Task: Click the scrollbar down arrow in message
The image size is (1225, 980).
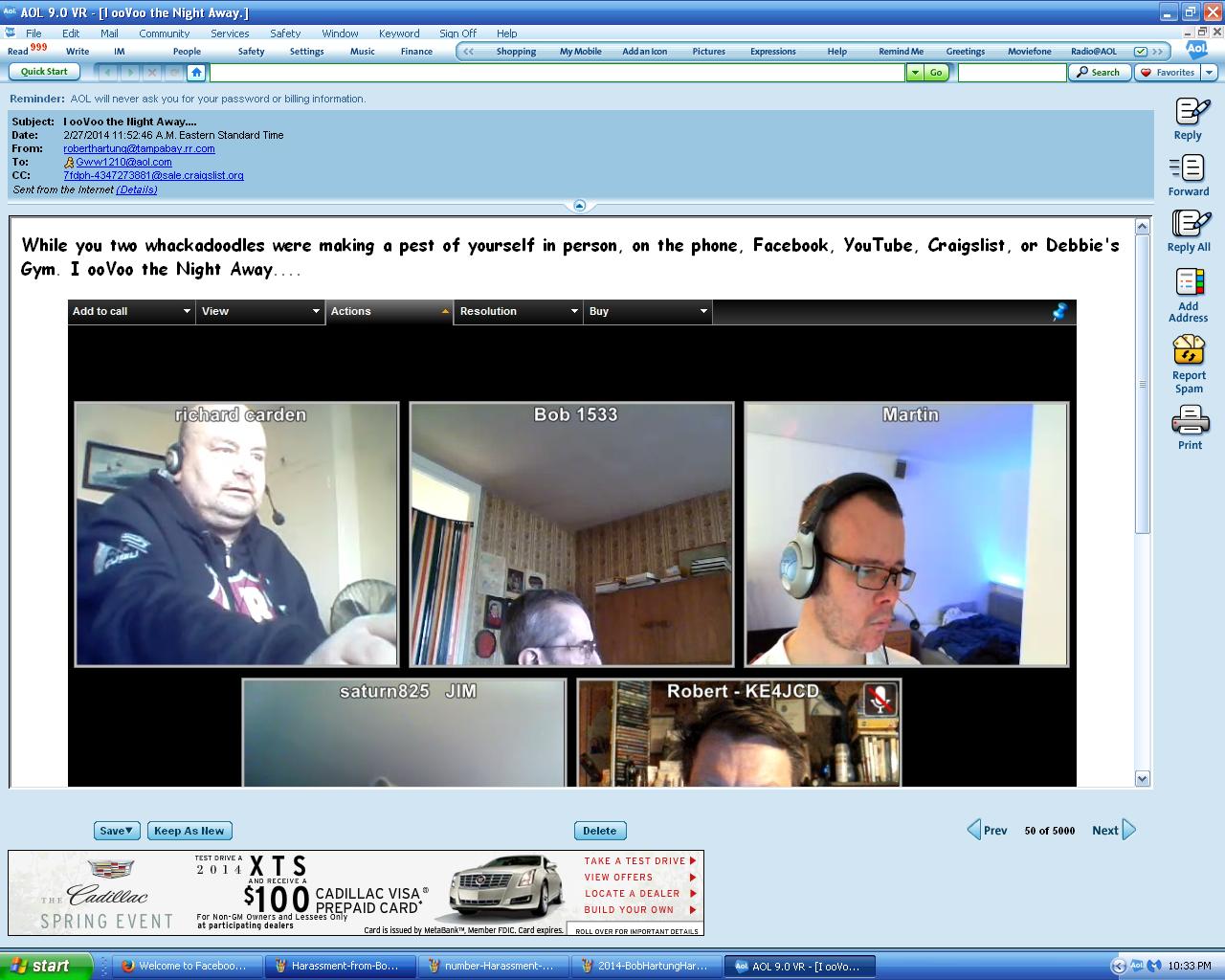Action: coord(1142,779)
